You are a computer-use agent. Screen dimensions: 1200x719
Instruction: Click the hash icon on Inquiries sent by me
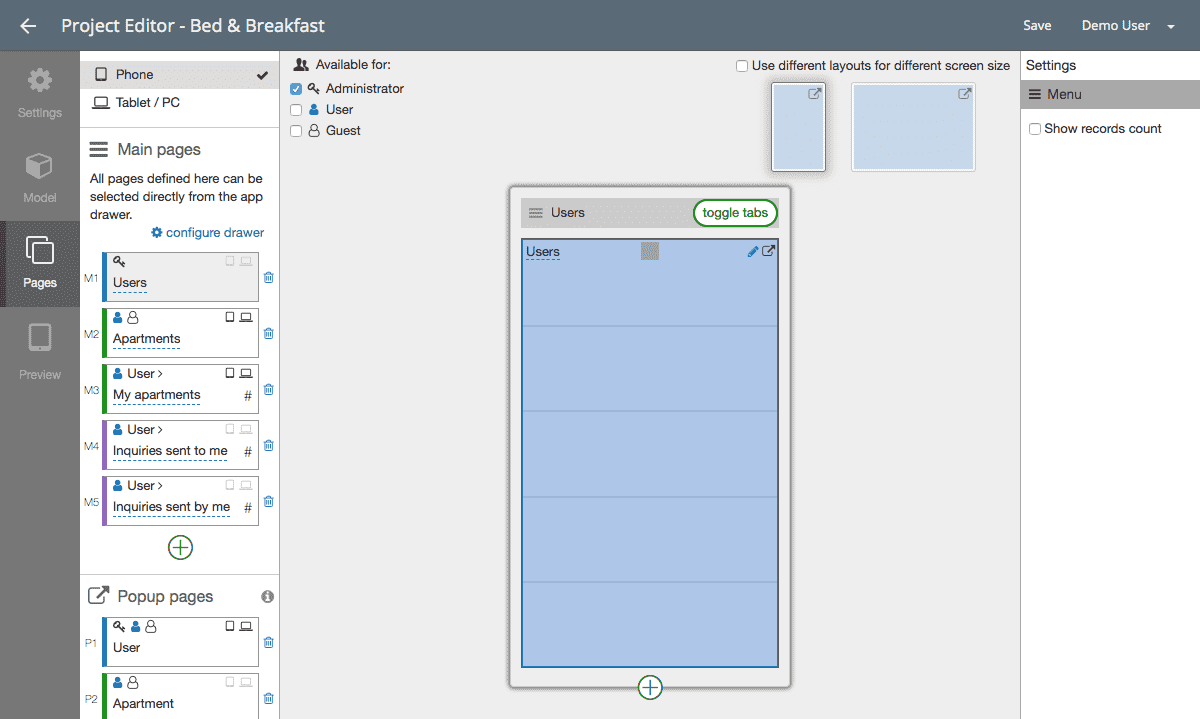tap(248, 508)
